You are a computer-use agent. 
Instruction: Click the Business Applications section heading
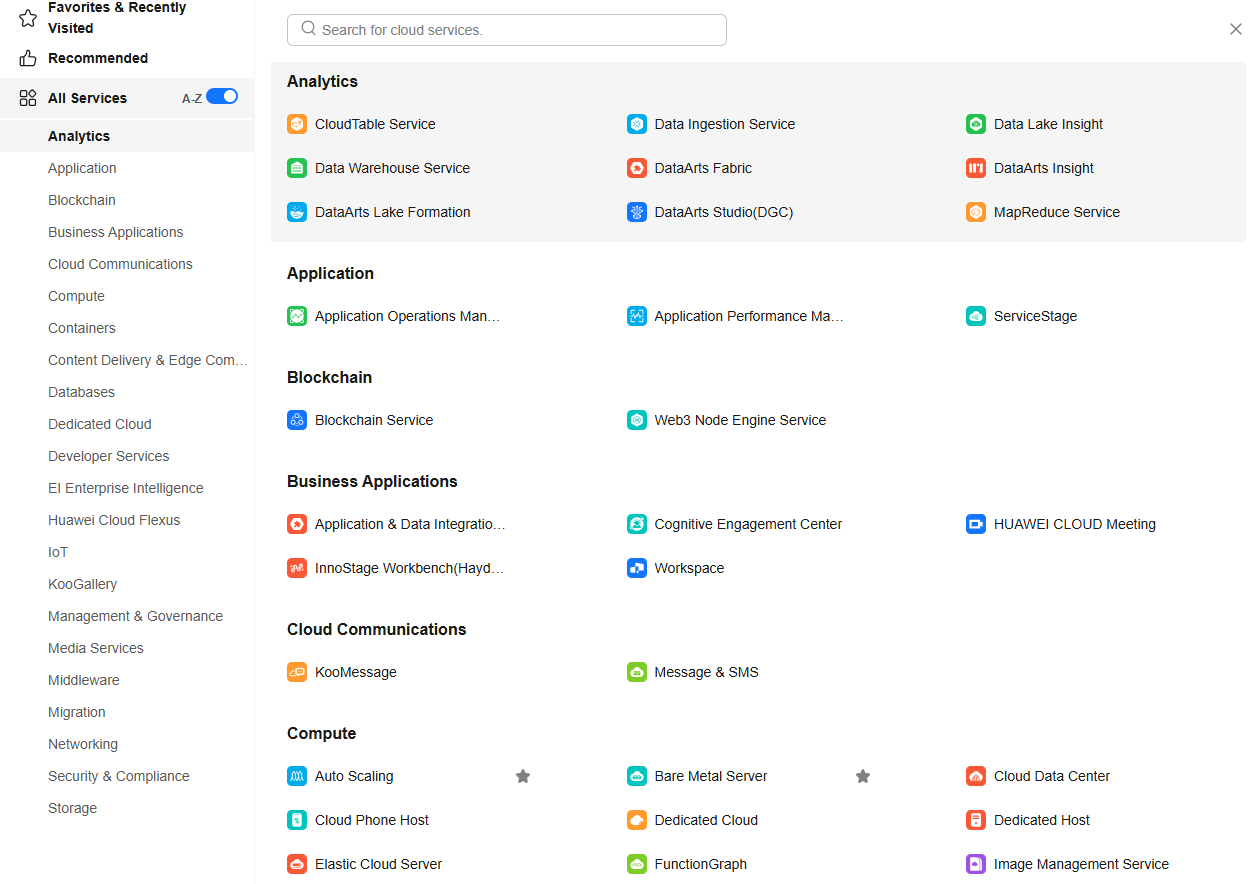[372, 481]
